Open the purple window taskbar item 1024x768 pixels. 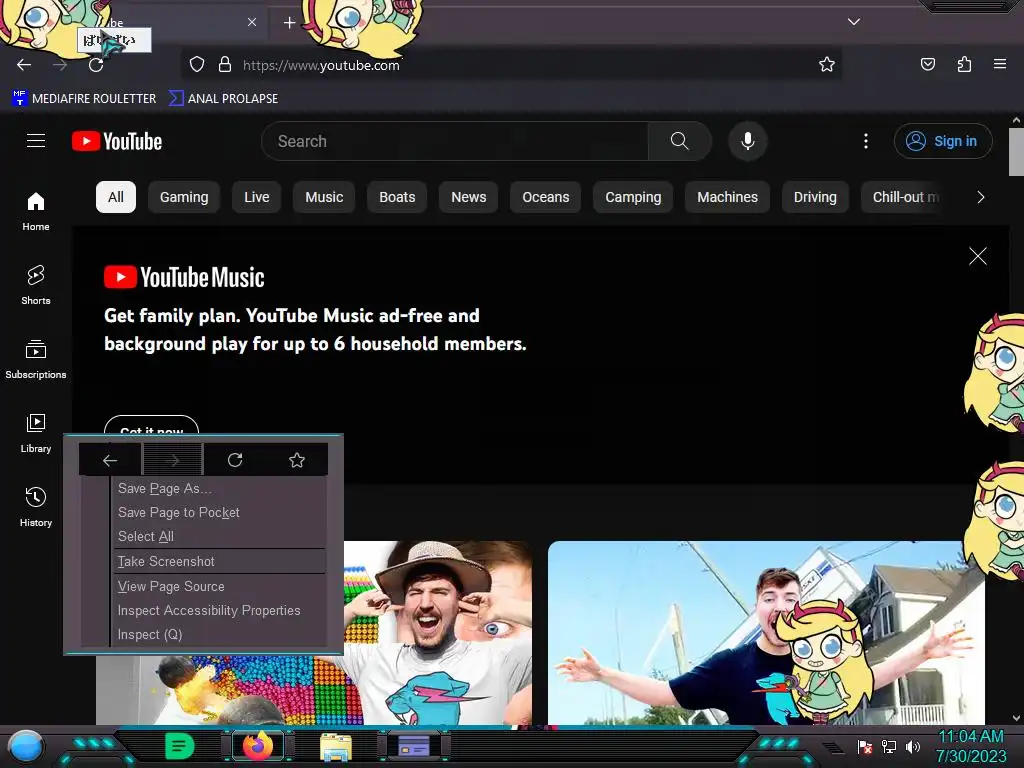coord(413,746)
